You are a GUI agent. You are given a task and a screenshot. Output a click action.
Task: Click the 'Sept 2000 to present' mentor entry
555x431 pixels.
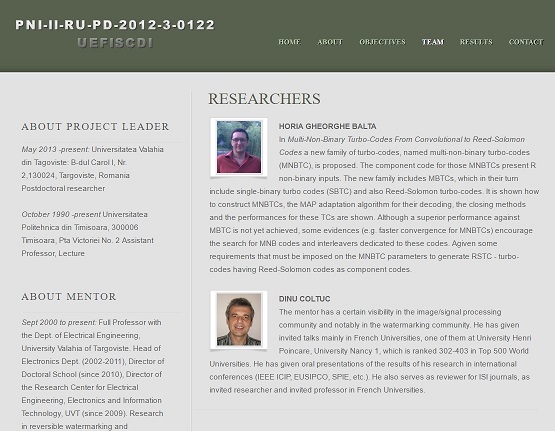[x=59, y=322]
